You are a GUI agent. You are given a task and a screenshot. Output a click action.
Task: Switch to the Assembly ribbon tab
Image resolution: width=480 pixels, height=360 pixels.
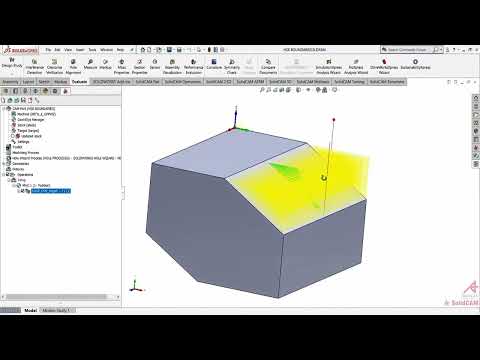[x=10, y=82]
